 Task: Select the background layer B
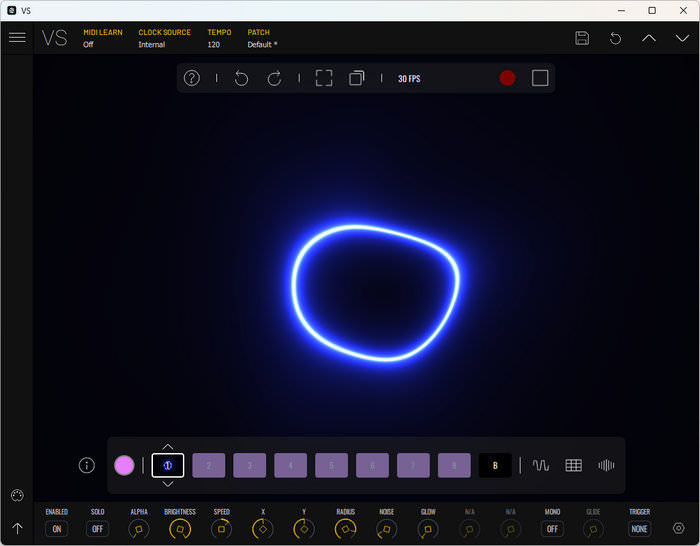495,465
